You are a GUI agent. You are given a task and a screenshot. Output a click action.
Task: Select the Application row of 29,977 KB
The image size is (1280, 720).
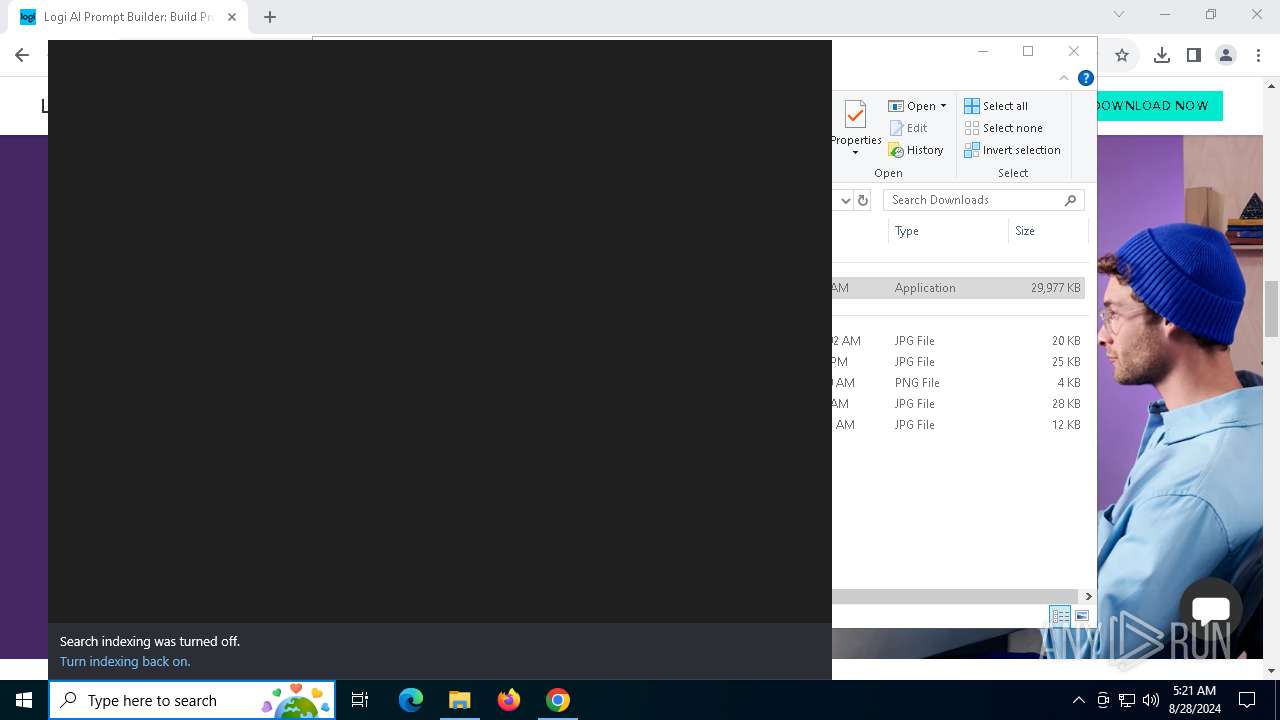959,288
